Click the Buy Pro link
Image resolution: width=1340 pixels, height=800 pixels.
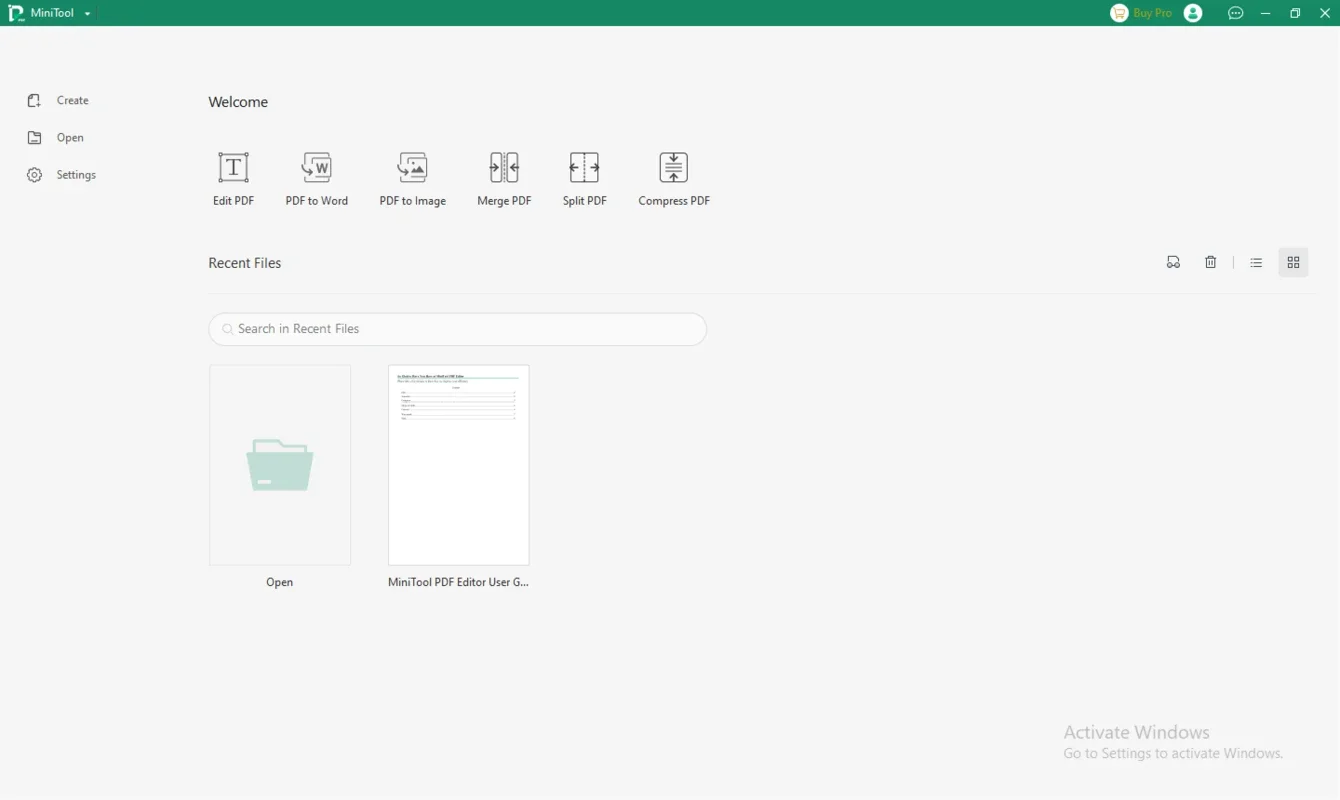pos(1152,13)
